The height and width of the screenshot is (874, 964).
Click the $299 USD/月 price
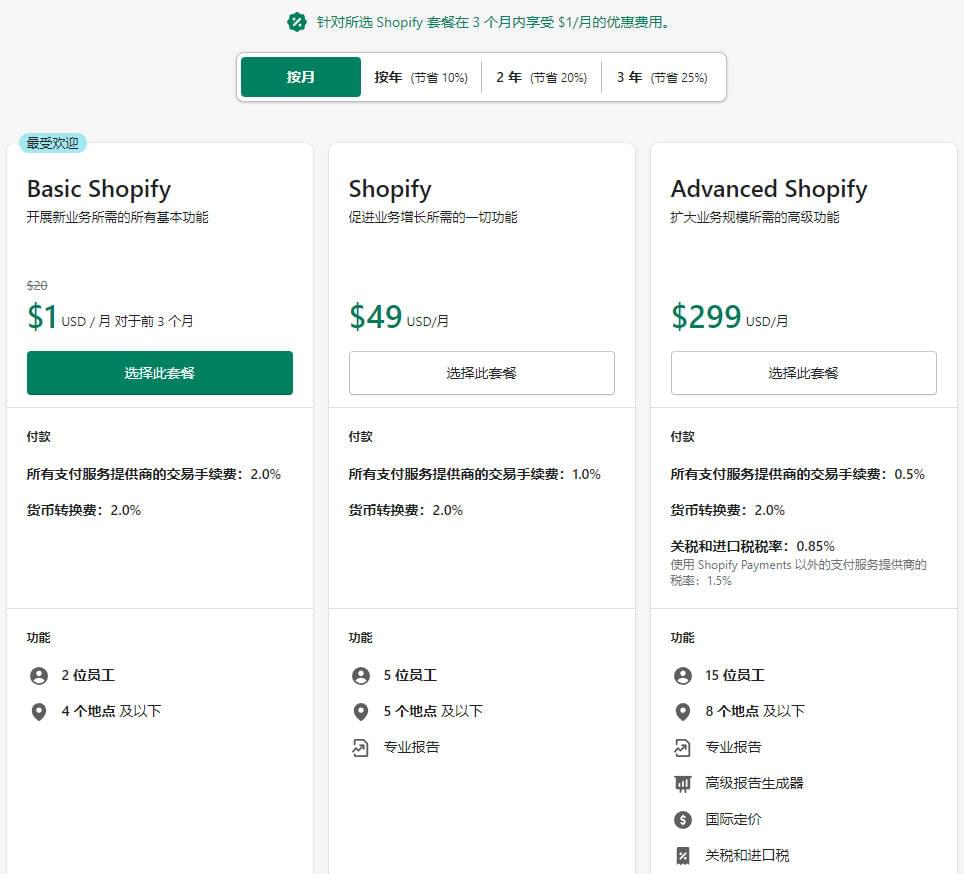coord(729,318)
